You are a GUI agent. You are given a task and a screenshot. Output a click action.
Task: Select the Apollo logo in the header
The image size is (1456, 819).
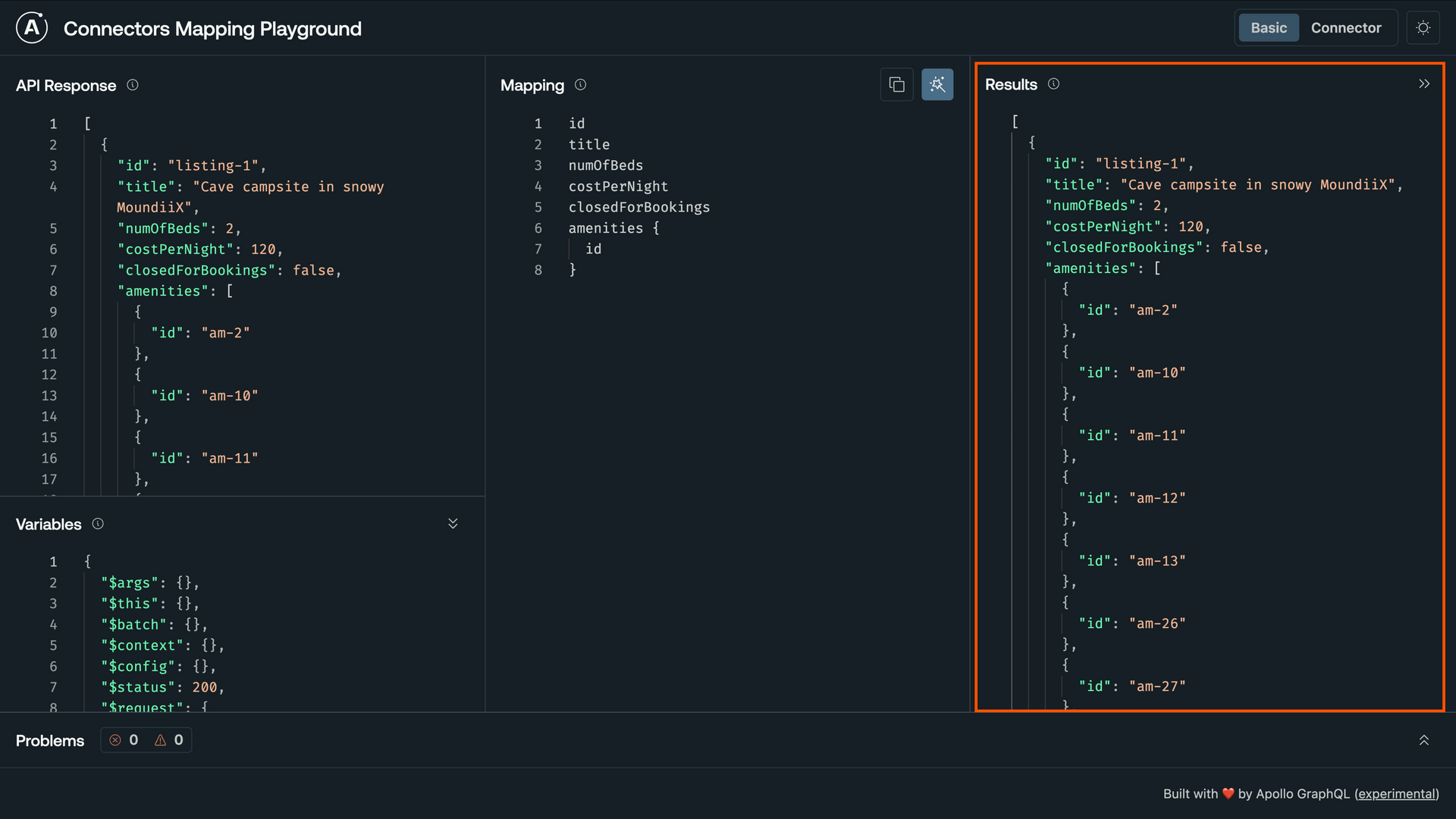coord(31,27)
